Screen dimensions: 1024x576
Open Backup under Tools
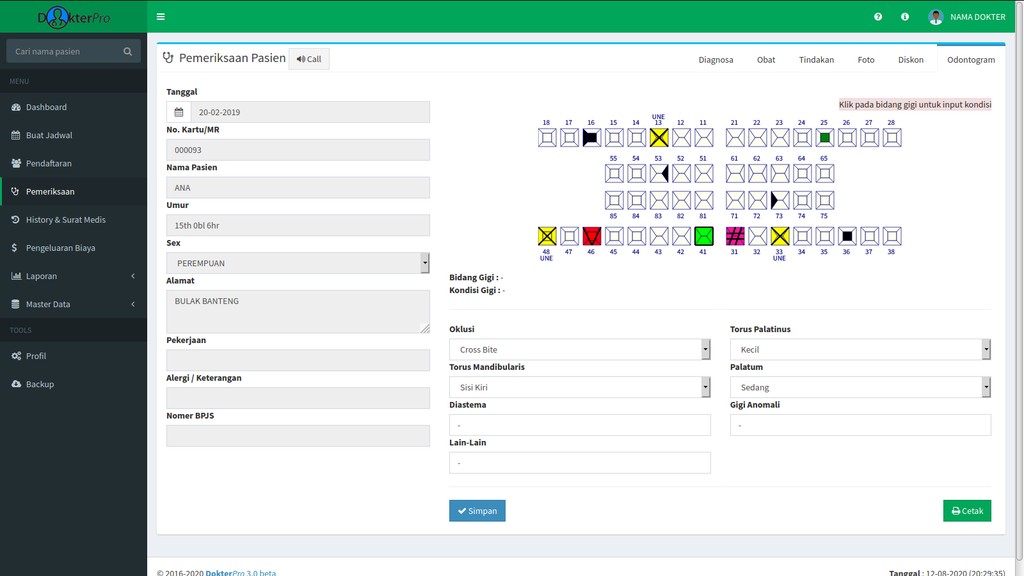pyautogui.click(x=73, y=384)
